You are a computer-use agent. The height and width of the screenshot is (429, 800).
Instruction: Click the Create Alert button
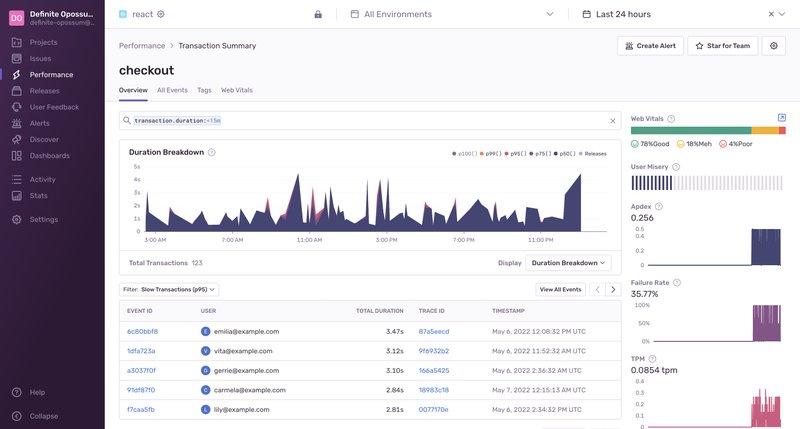649,46
